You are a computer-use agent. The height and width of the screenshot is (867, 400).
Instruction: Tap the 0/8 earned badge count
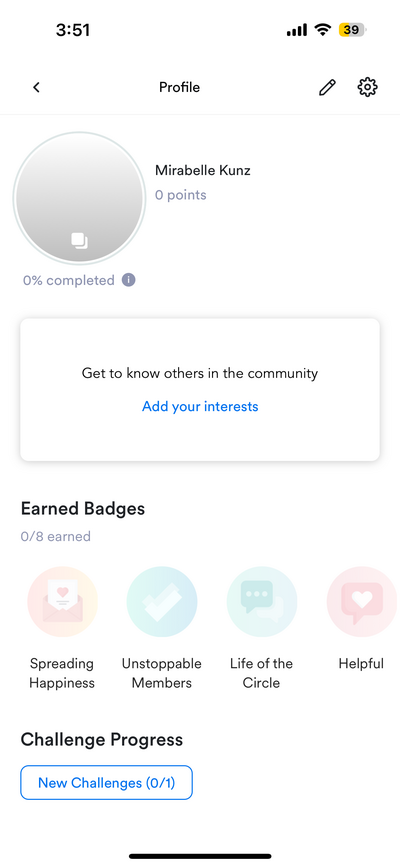click(55, 536)
